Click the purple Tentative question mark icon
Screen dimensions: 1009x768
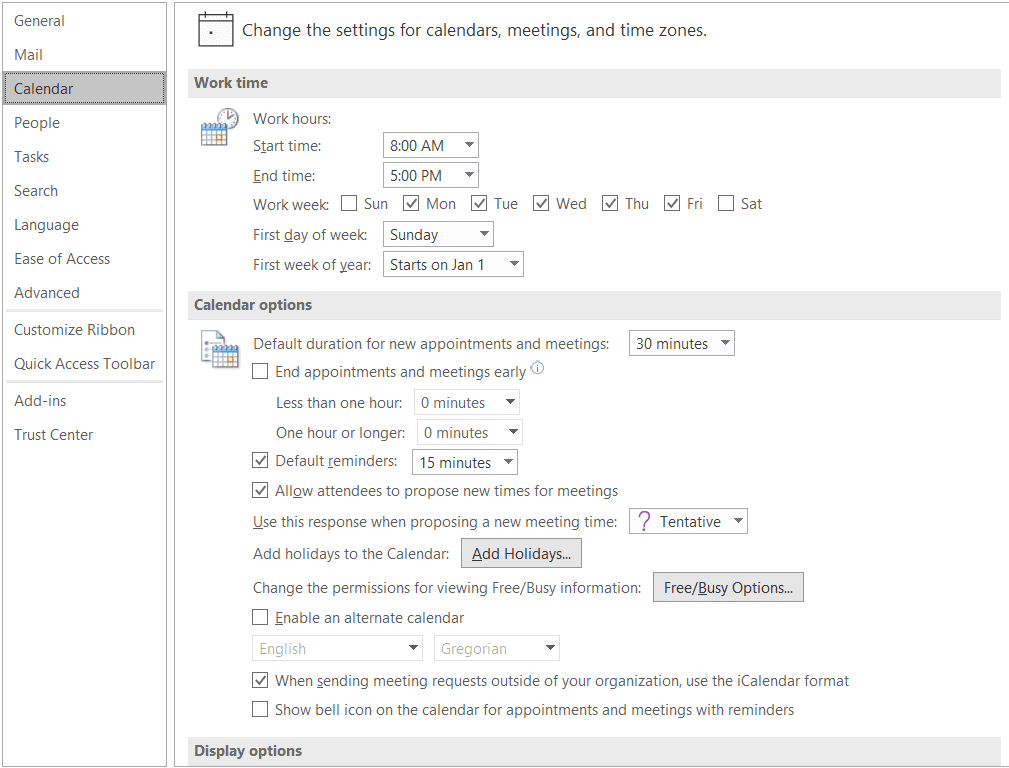tap(644, 521)
